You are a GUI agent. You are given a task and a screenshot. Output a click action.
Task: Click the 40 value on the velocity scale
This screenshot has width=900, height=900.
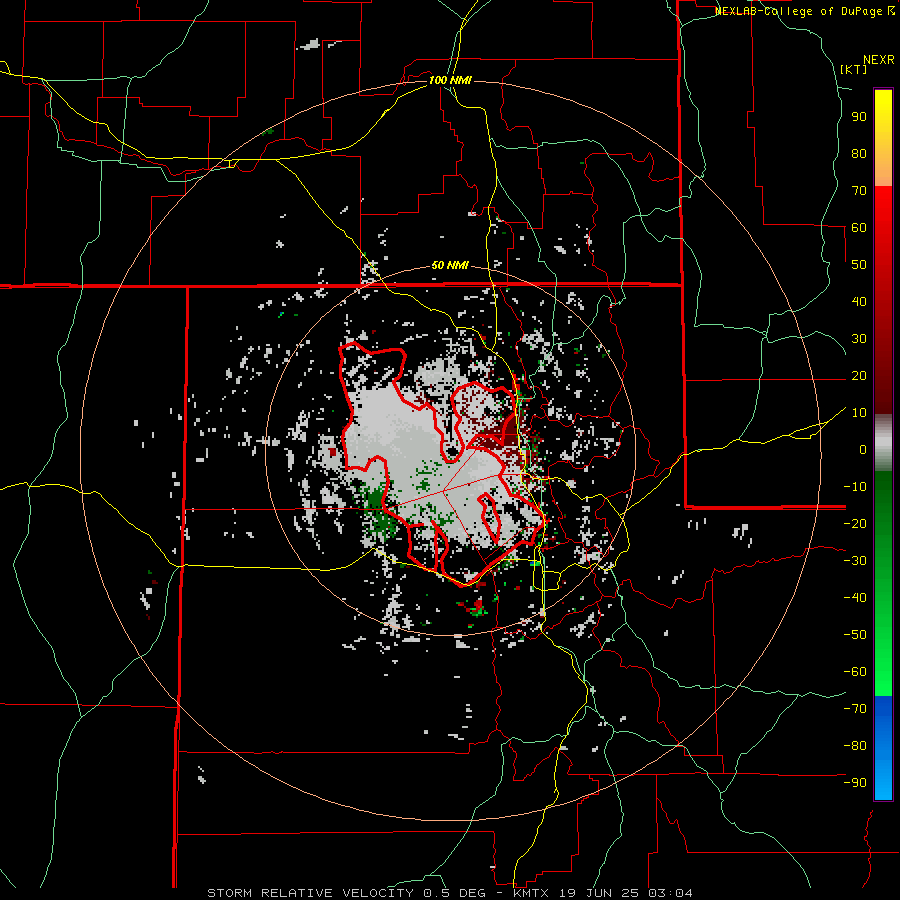coord(859,301)
